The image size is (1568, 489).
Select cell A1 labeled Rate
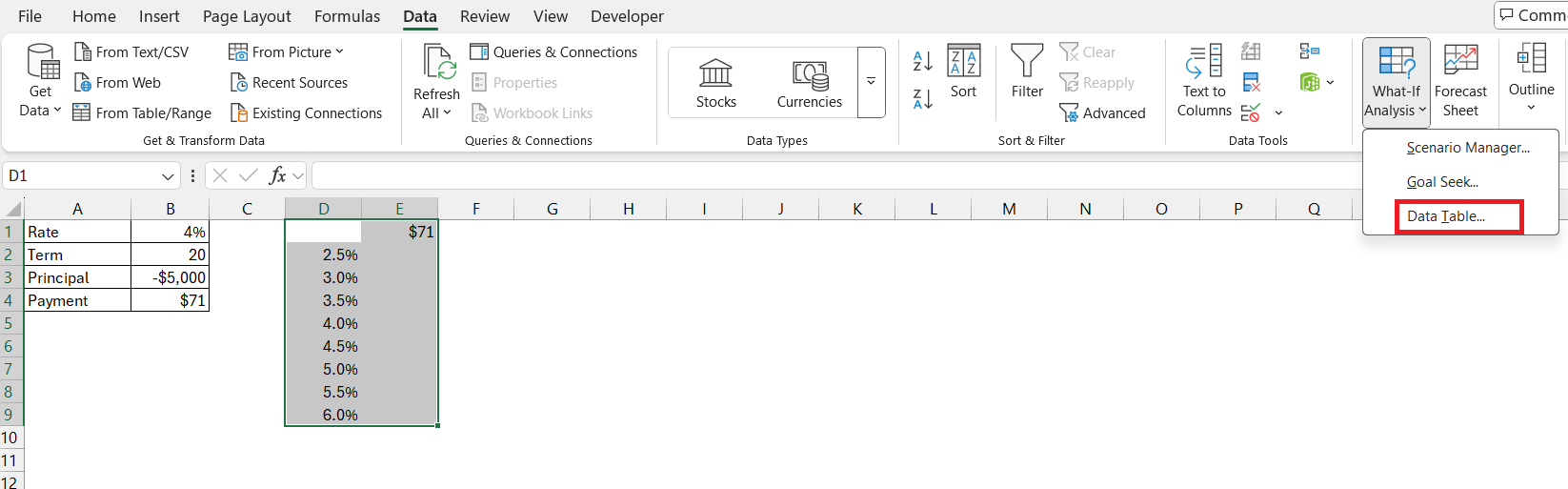coord(77,232)
